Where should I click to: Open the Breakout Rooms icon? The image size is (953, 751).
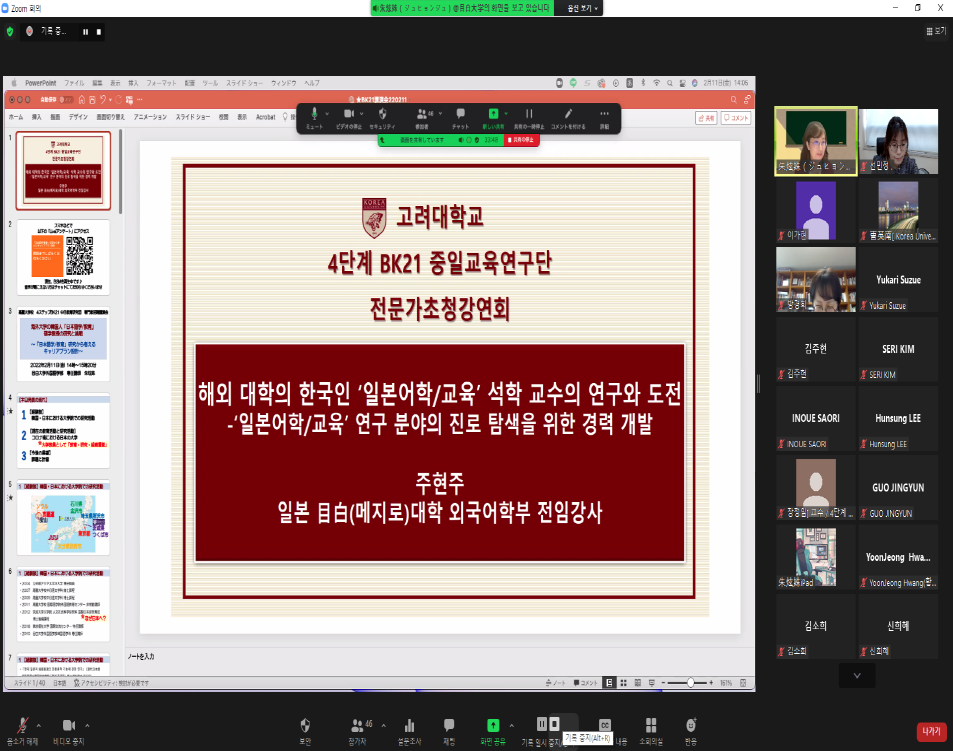650,724
